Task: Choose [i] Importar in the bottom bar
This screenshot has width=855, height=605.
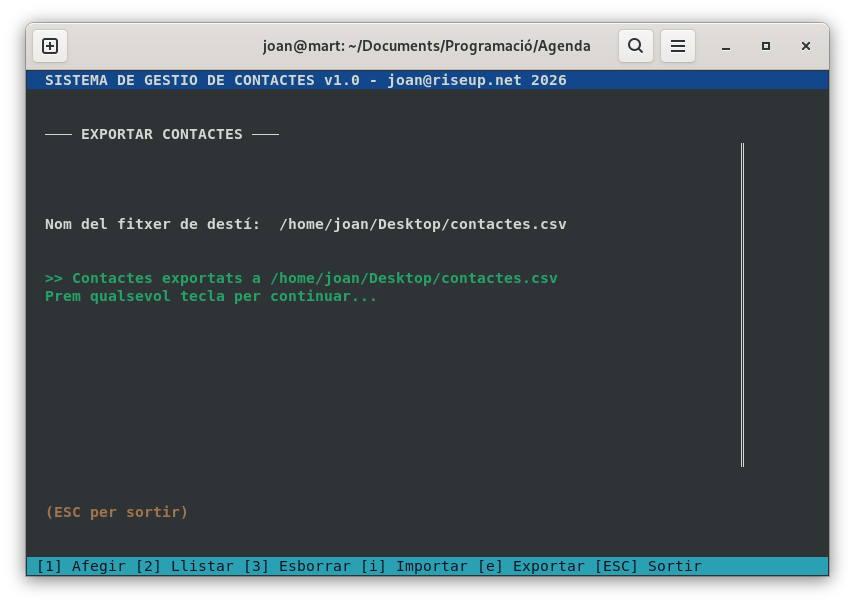Action: [x=414, y=566]
